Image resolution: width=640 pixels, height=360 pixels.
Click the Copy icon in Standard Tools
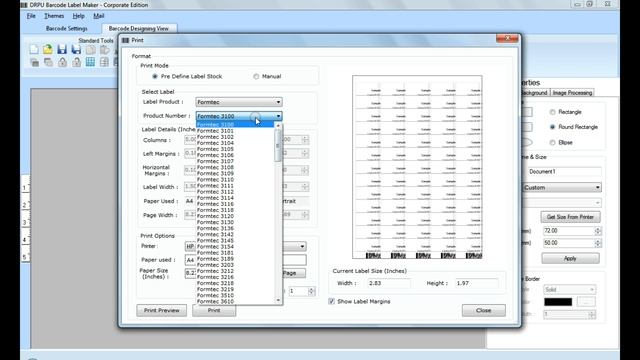[91, 50]
